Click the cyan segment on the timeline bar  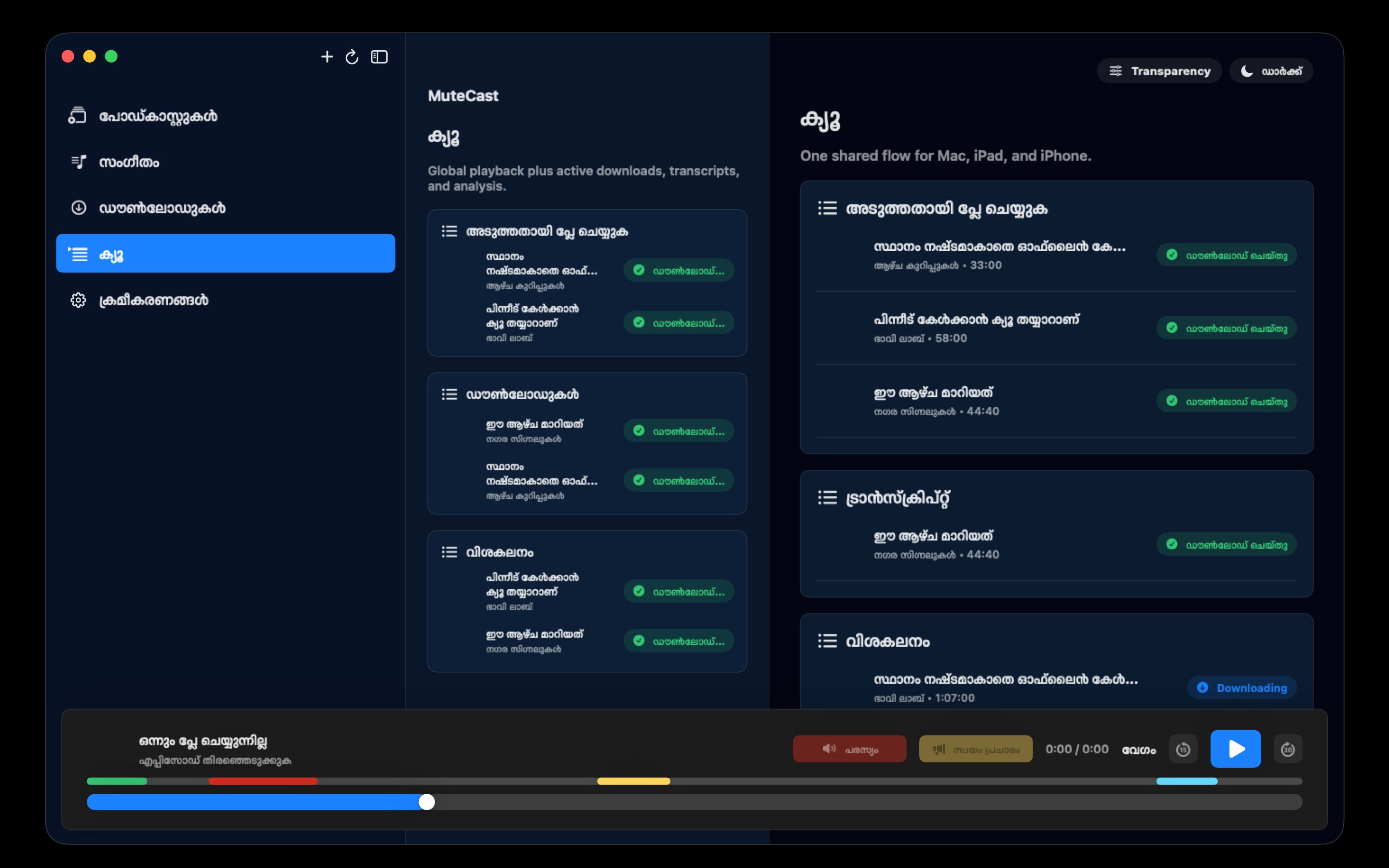click(1187, 781)
